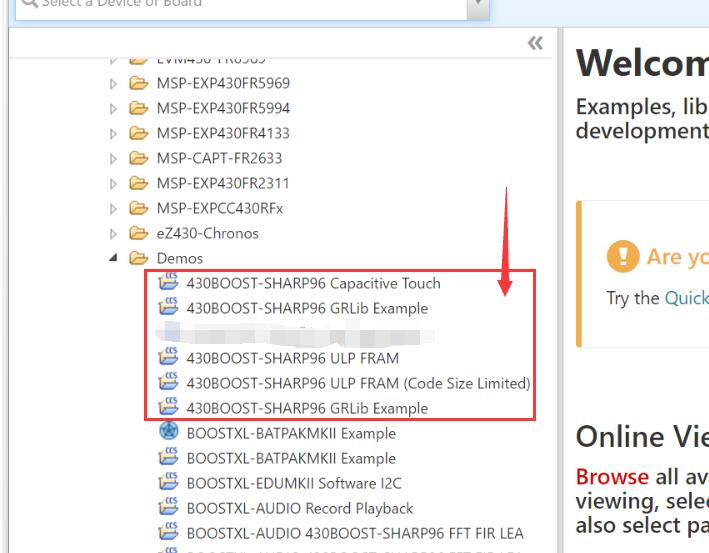Click the CCS icon for ULP FRAM (Code Size Limited)
The width and height of the screenshot is (709, 553).
(x=168, y=381)
